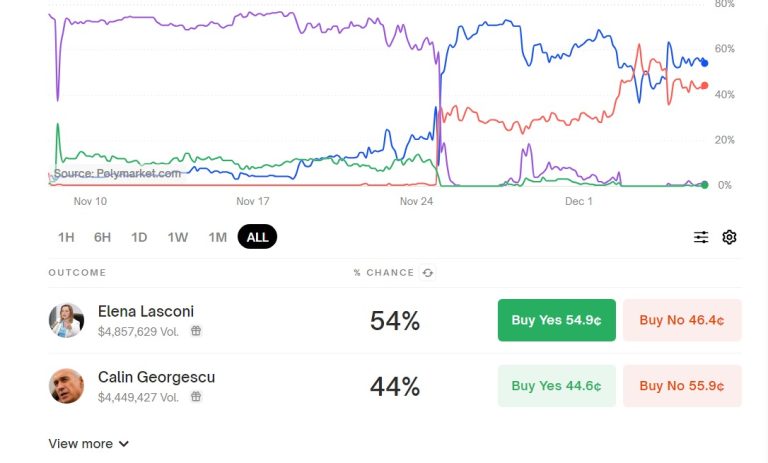Switch chart to 1M range
This screenshot has width=768, height=463.
coord(217,237)
